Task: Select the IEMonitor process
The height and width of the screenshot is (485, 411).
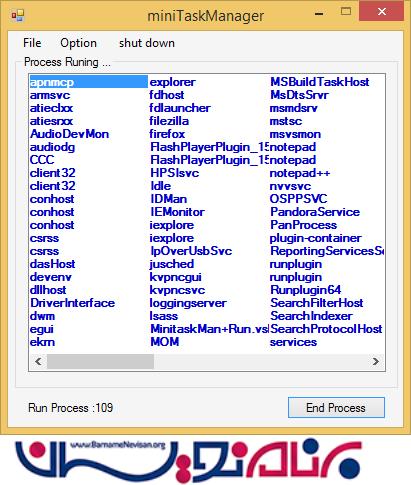Action: coord(177,212)
